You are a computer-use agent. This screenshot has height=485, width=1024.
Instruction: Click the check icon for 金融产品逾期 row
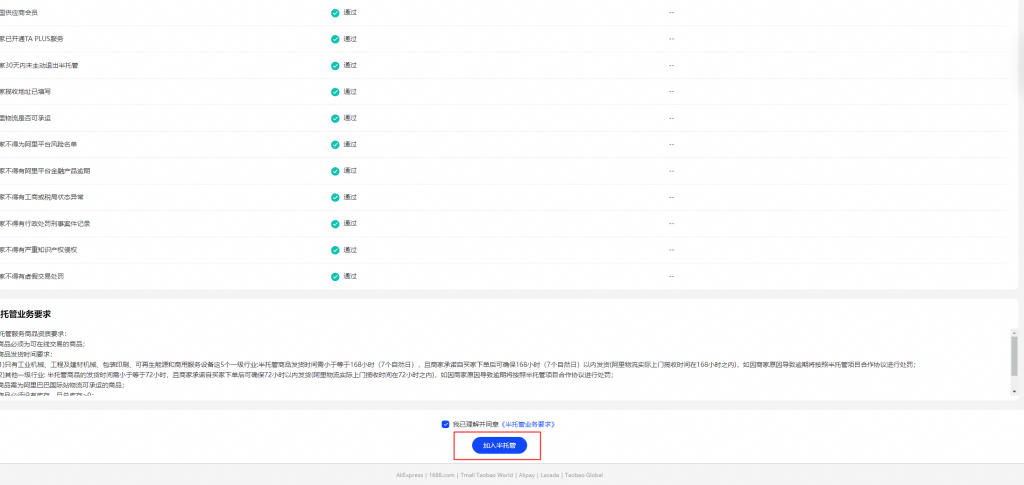[x=335, y=171]
